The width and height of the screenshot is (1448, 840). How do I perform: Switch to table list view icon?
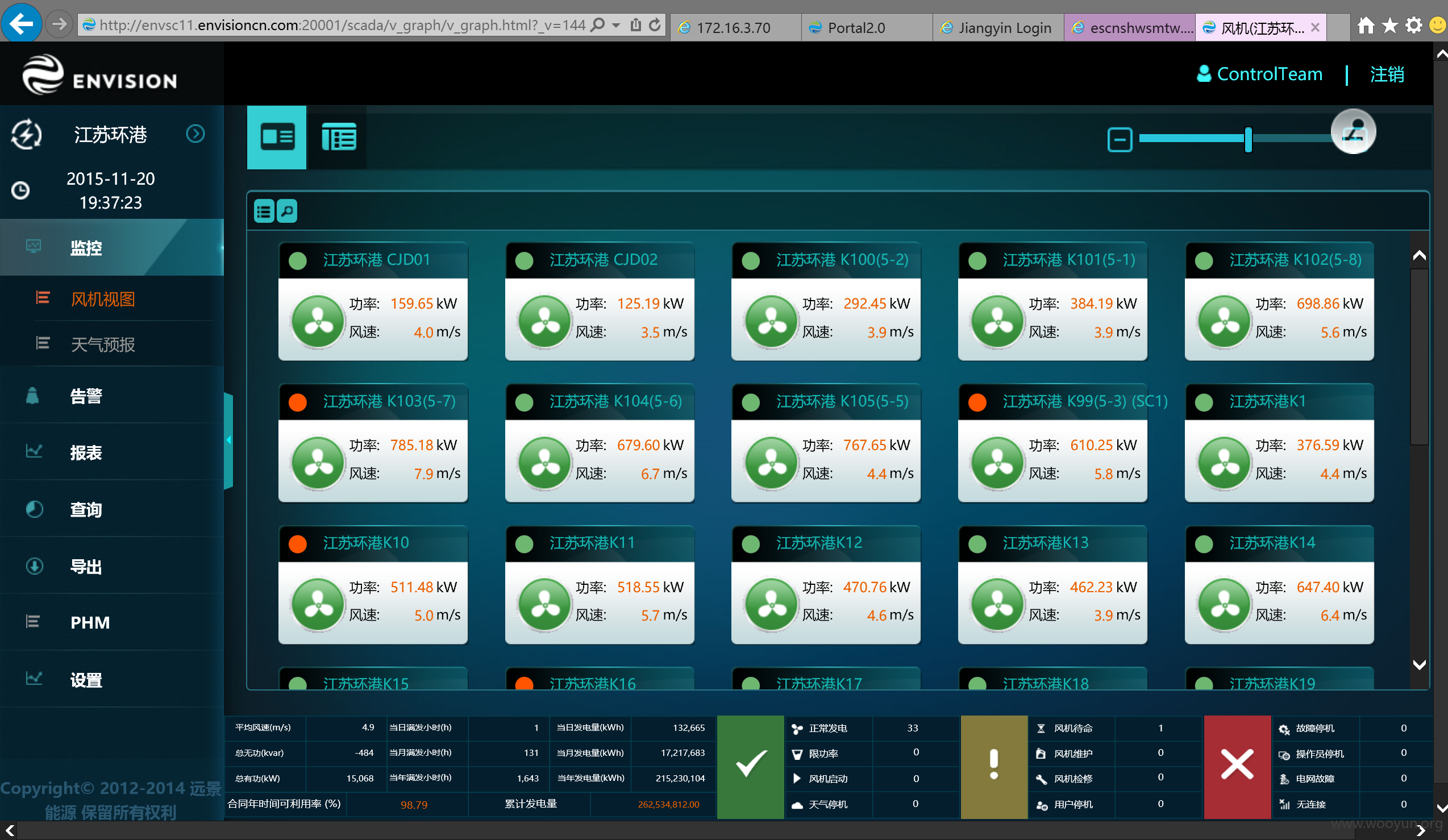click(x=339, y=138)
